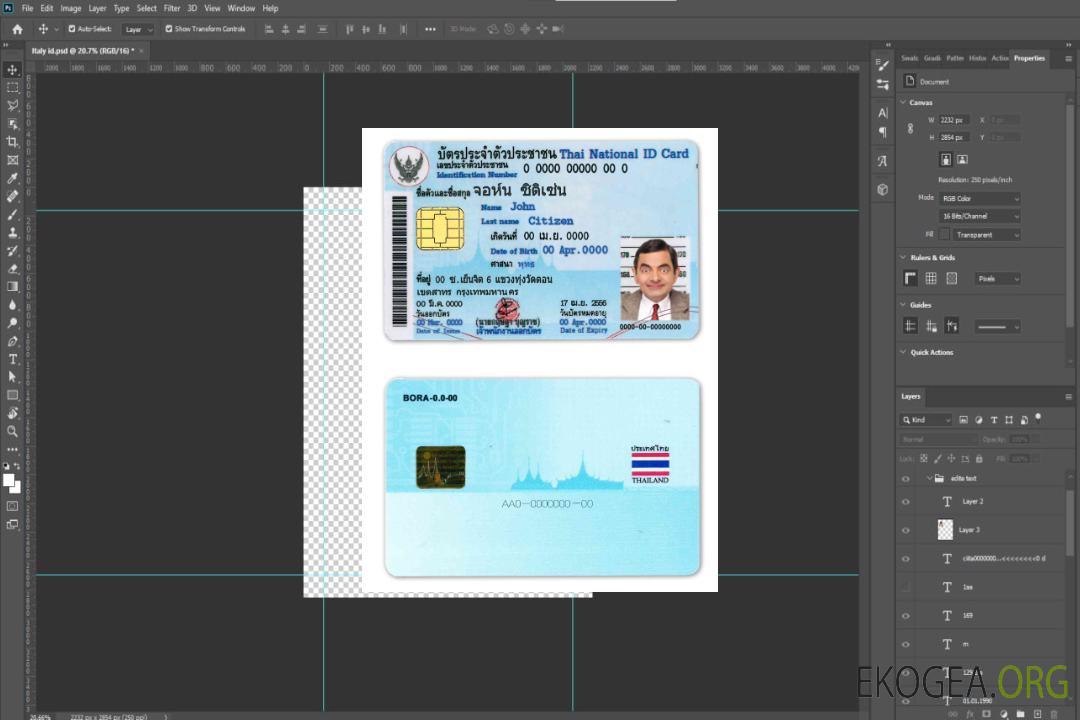
Task: Select the Zoom tool
Action: click(12, 431)
